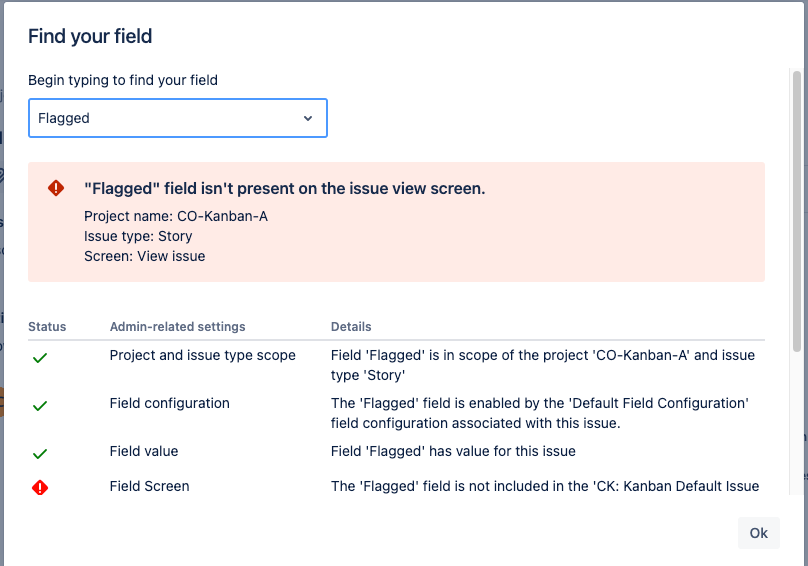Click the "Flagged" field isn't present error heading

(x=284, y=188)
